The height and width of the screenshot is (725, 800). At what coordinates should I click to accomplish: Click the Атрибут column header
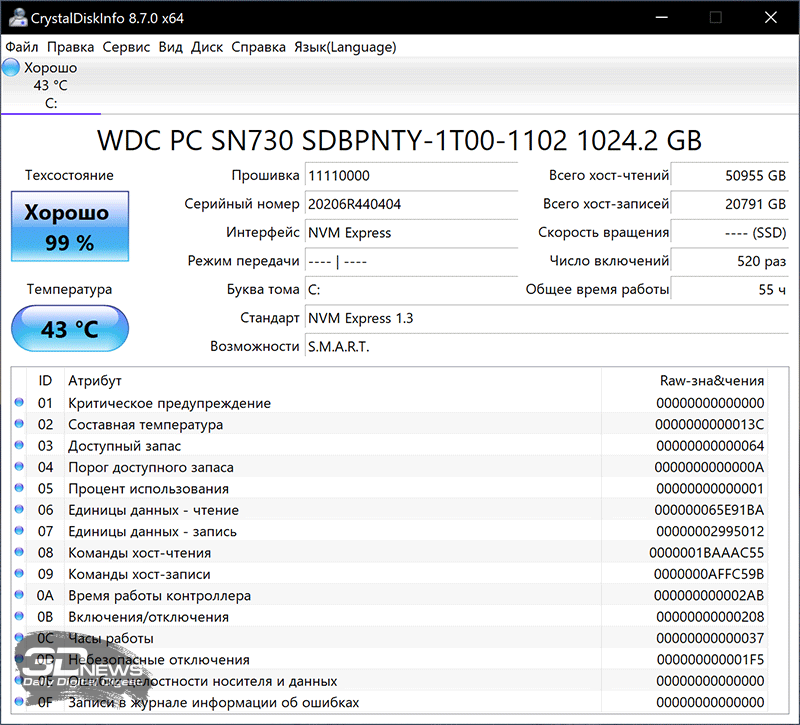click(333, 381)
